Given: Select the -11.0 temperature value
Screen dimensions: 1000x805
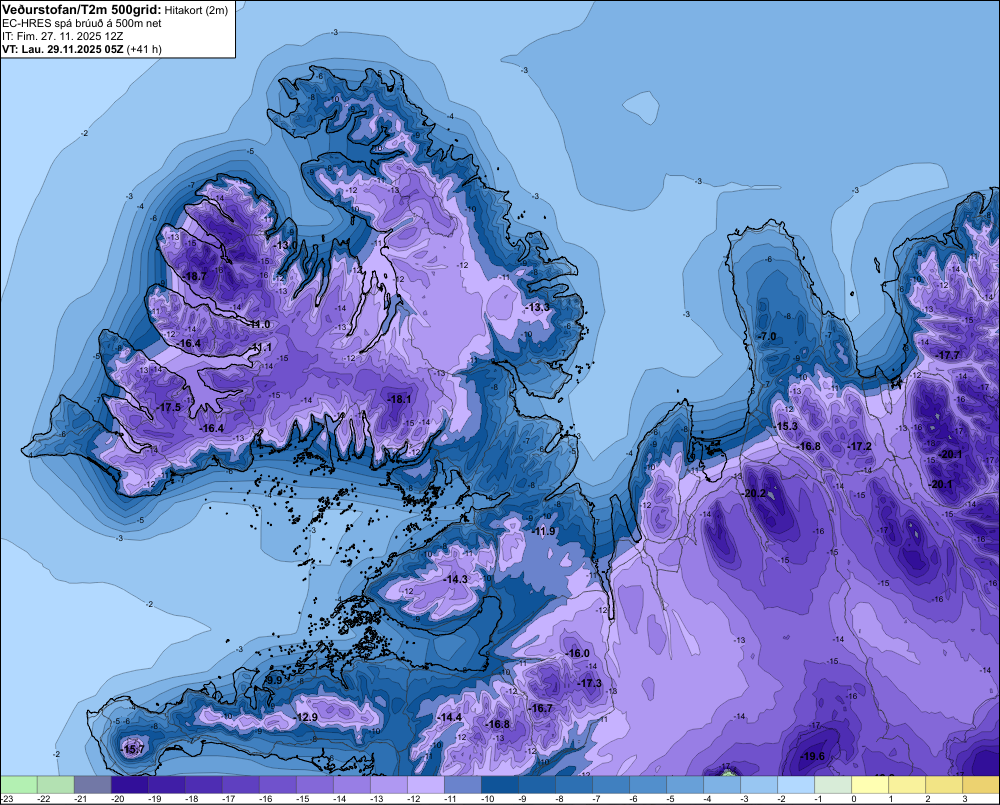Looking at the screenshot, I should [x=258, y=324].
